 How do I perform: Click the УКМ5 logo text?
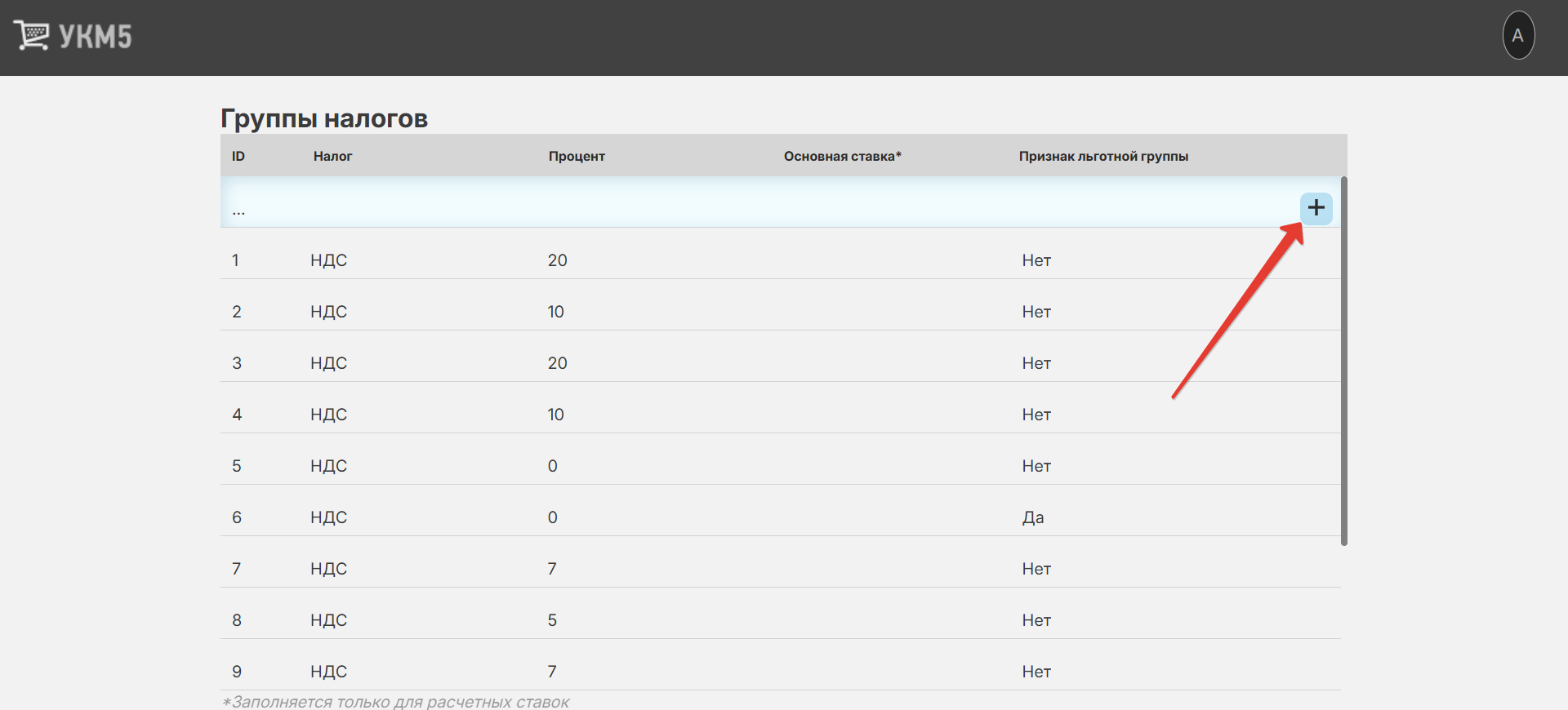(96, 37)
